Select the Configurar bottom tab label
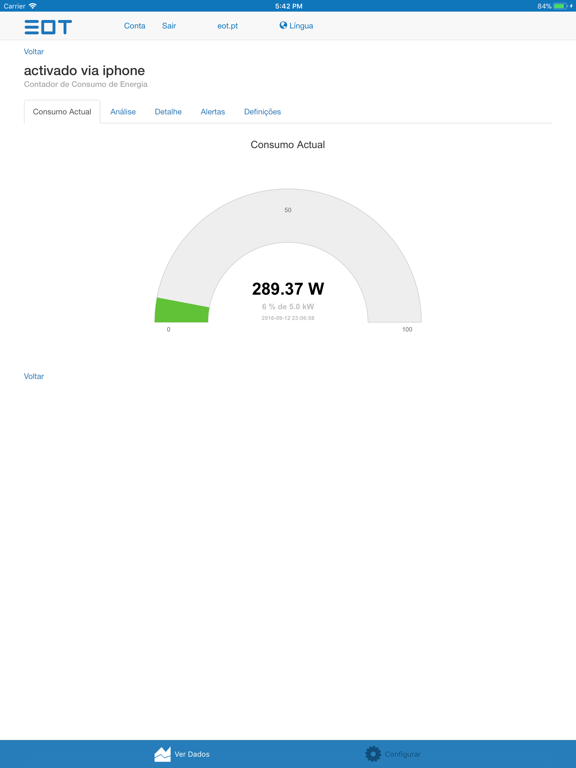This screenshot has width=576, height=768. coord(403,754)
